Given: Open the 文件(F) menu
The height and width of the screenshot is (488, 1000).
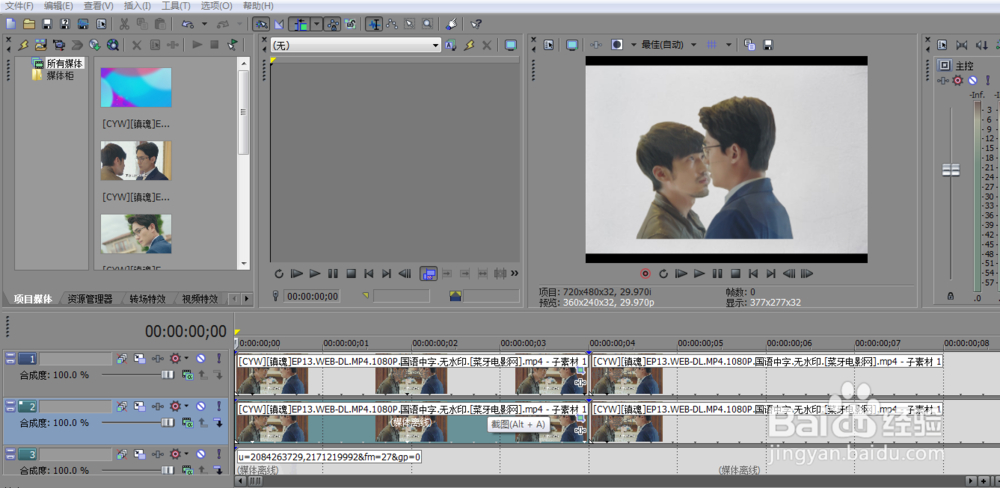Looking at the screenshot, I should pos(19,6).
